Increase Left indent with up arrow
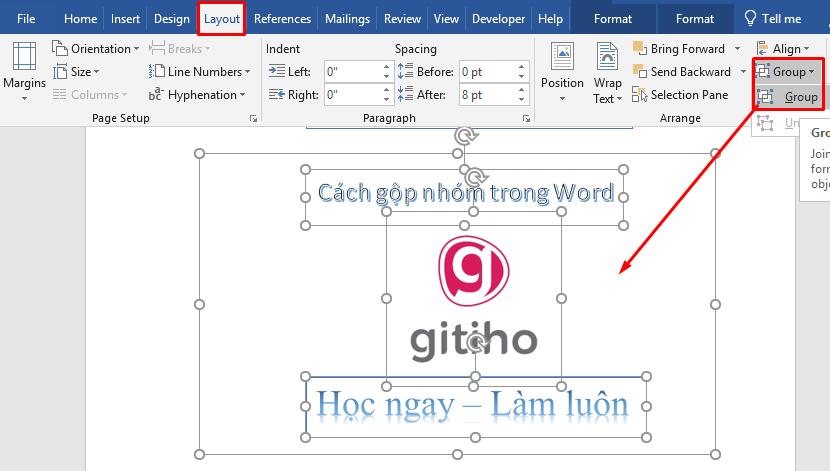This screenshot has height=471, width=830. click(x=386, y=67)
